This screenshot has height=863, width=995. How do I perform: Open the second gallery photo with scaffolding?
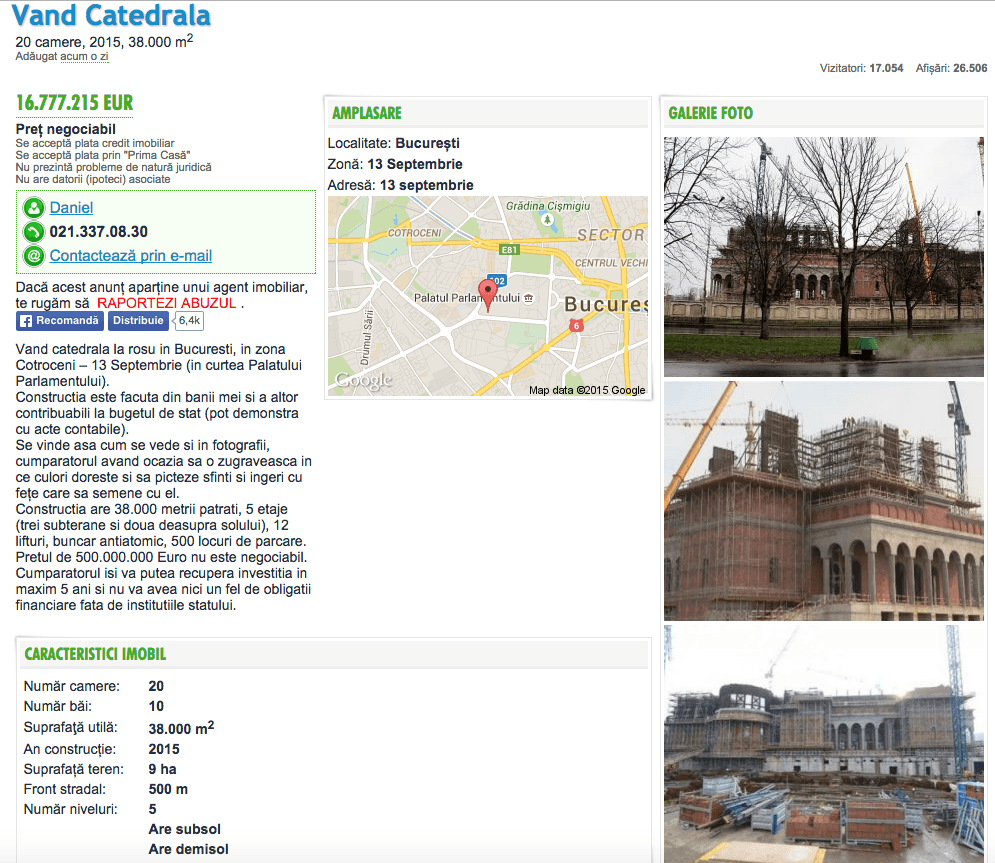tap(823, 500)
